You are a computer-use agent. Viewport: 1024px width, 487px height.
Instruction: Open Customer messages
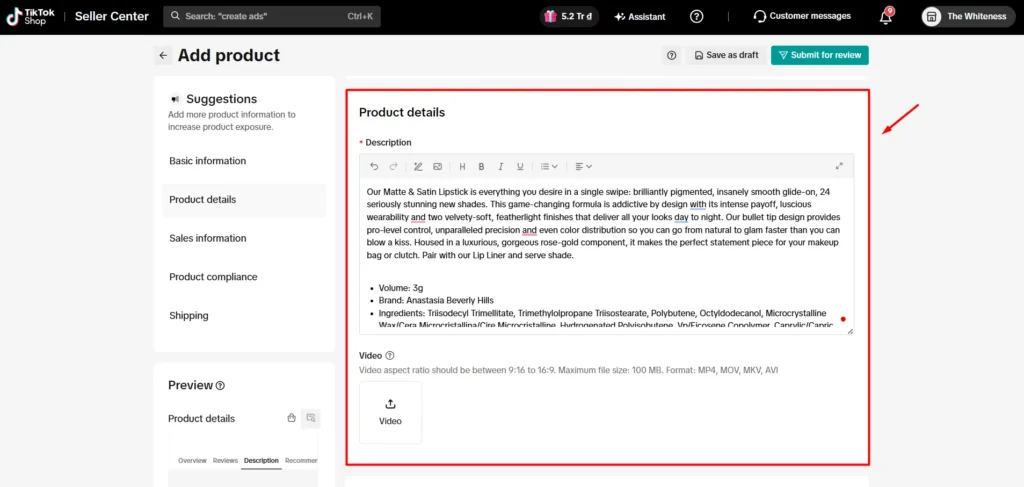point(802,16)
